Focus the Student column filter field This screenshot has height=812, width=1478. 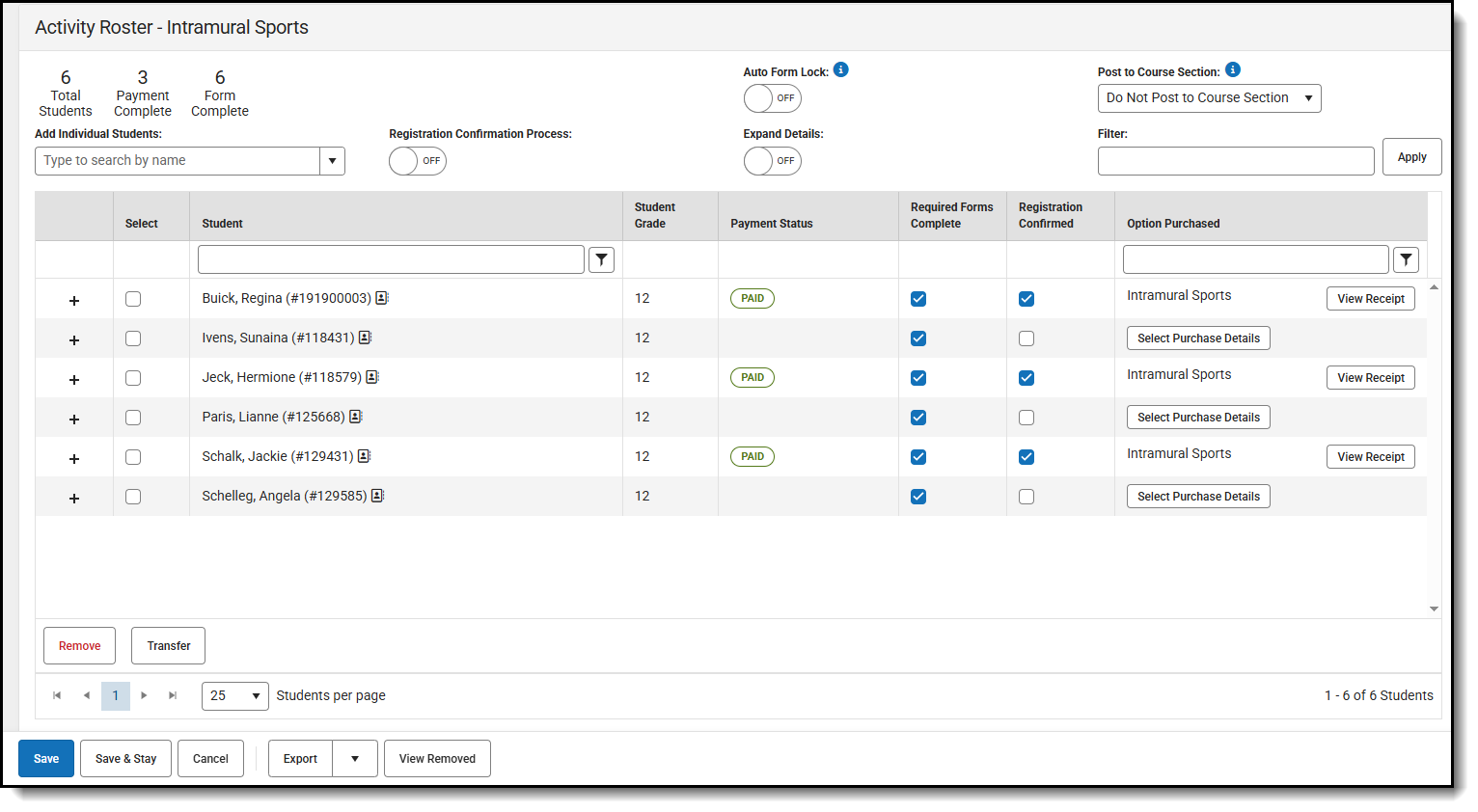click(391, 259)
